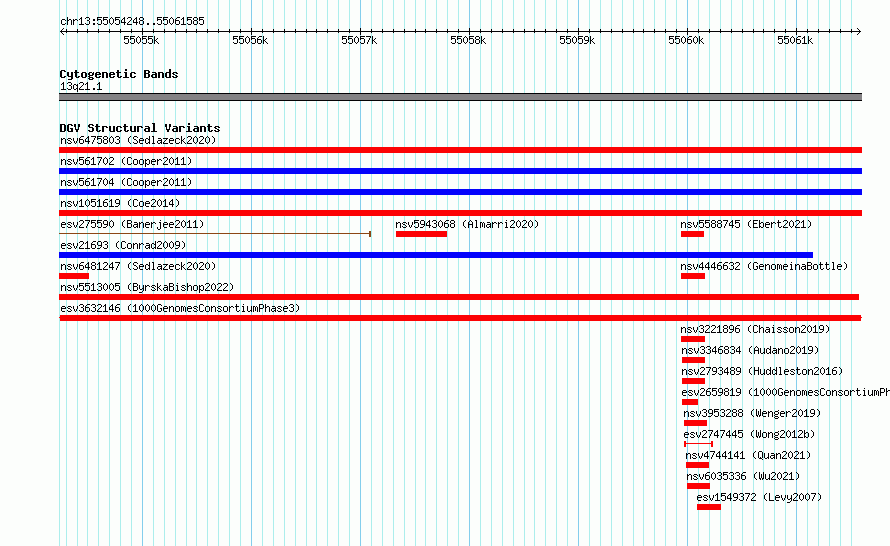
Task: Open the nsv5588745 (Ebert2021) label
Action: point(746,224)
